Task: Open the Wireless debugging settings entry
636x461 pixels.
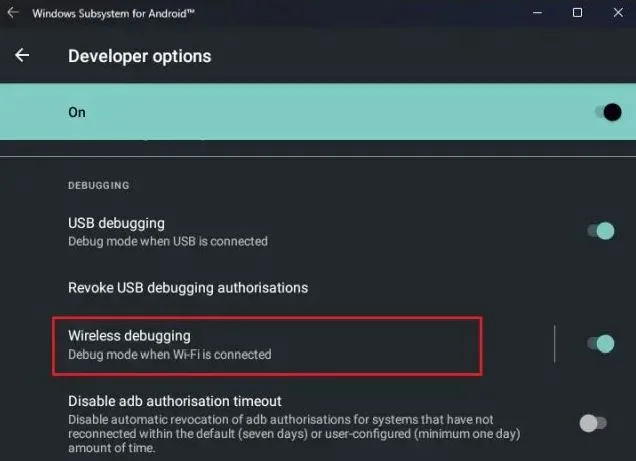Action: point(267,346)
